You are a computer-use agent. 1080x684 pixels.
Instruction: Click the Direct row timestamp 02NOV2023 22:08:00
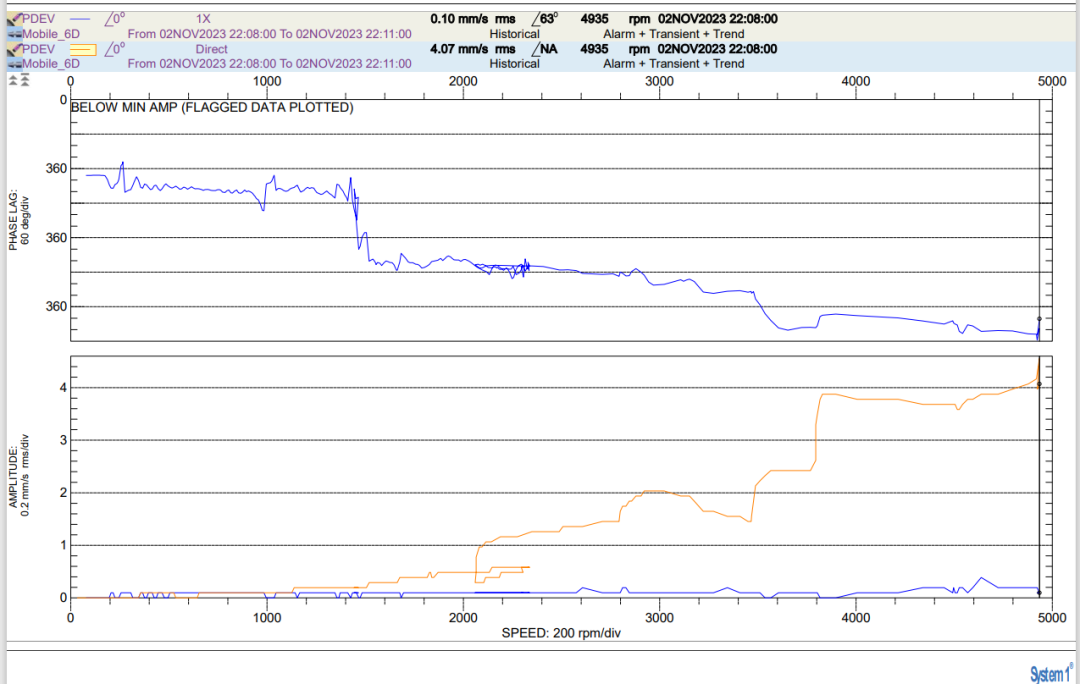pyautogui.click(x=718, y=49)
